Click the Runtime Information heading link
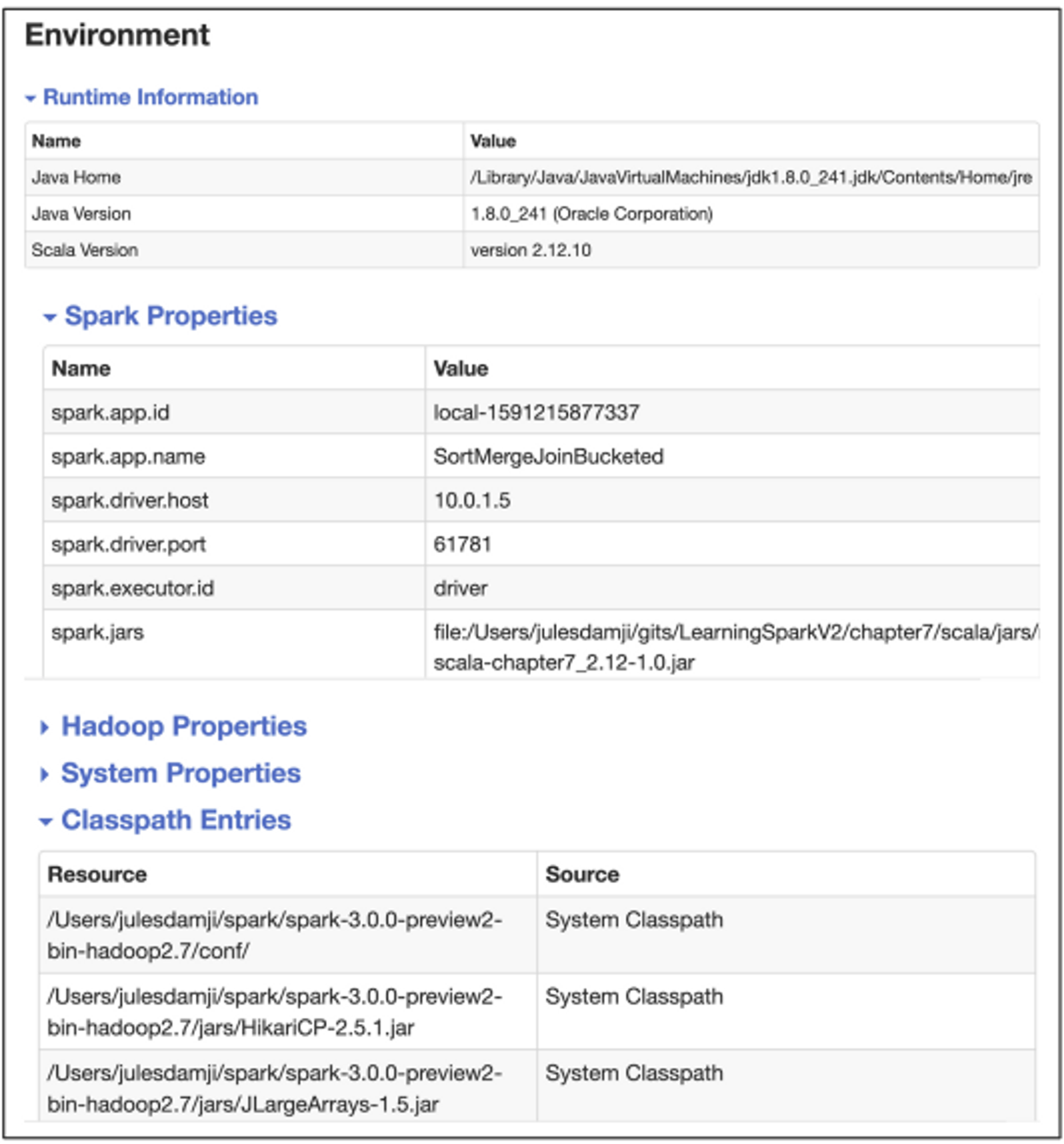 150,97
